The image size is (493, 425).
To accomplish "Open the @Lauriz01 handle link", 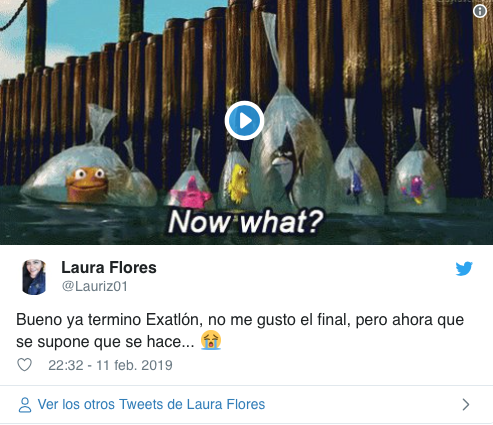I will (95, 286).
